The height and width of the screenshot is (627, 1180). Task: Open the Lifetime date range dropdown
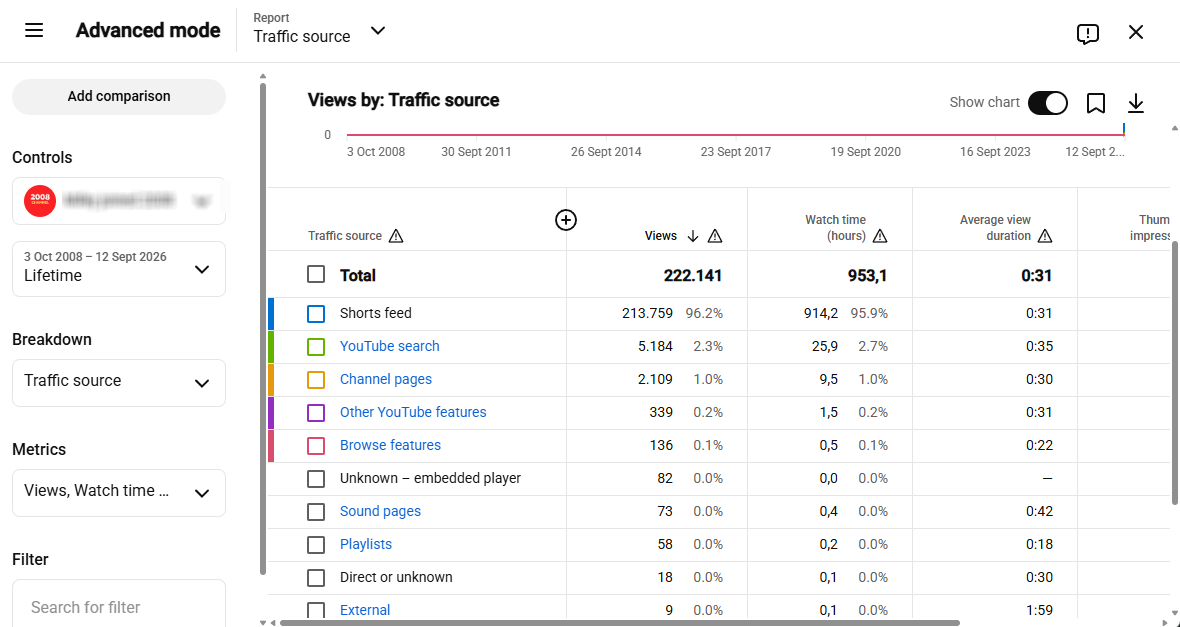click(x=119, y=269)
